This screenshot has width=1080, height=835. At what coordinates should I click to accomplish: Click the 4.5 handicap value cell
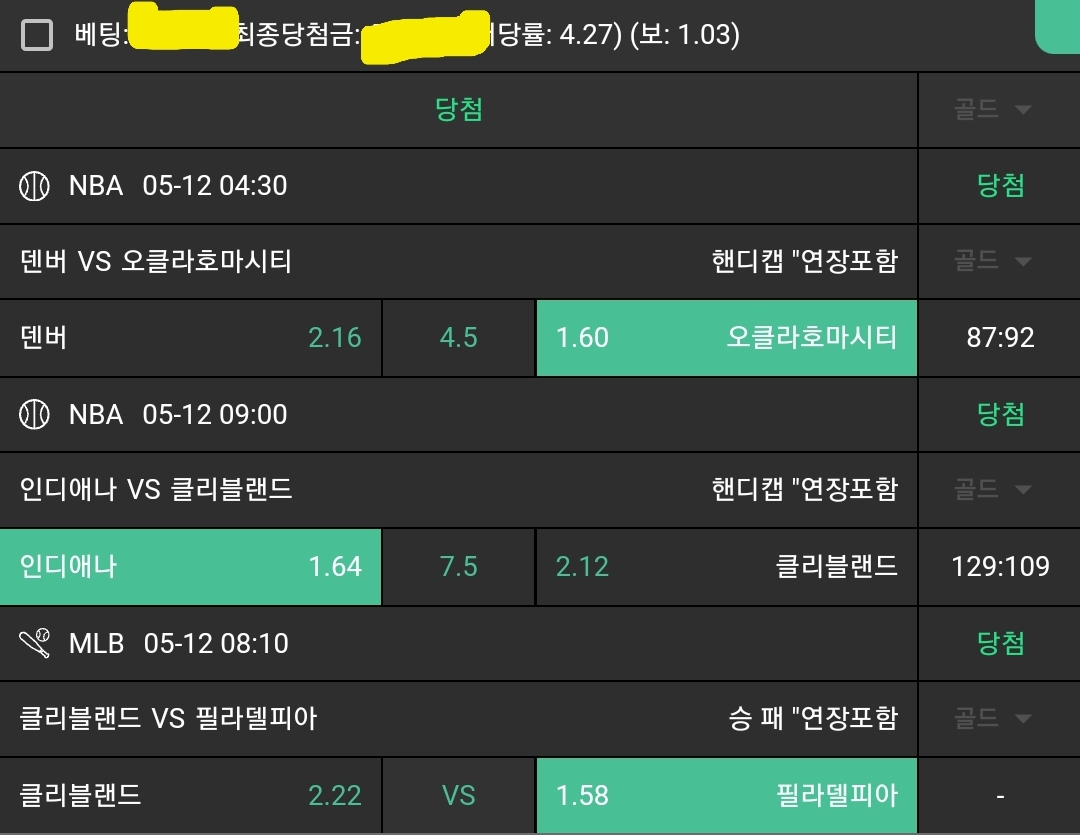459,338
